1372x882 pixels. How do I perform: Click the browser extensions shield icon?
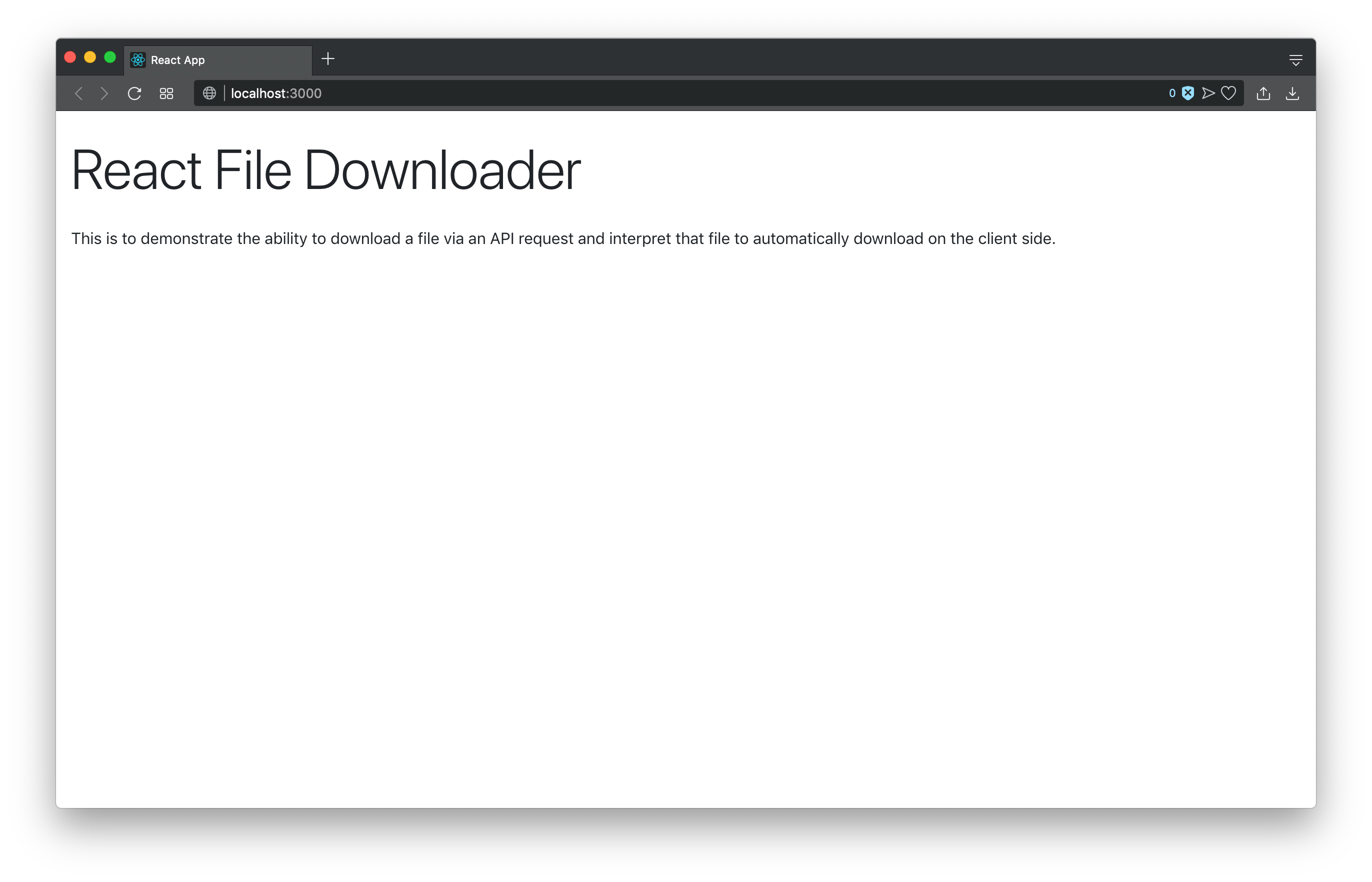(1187, 93)
